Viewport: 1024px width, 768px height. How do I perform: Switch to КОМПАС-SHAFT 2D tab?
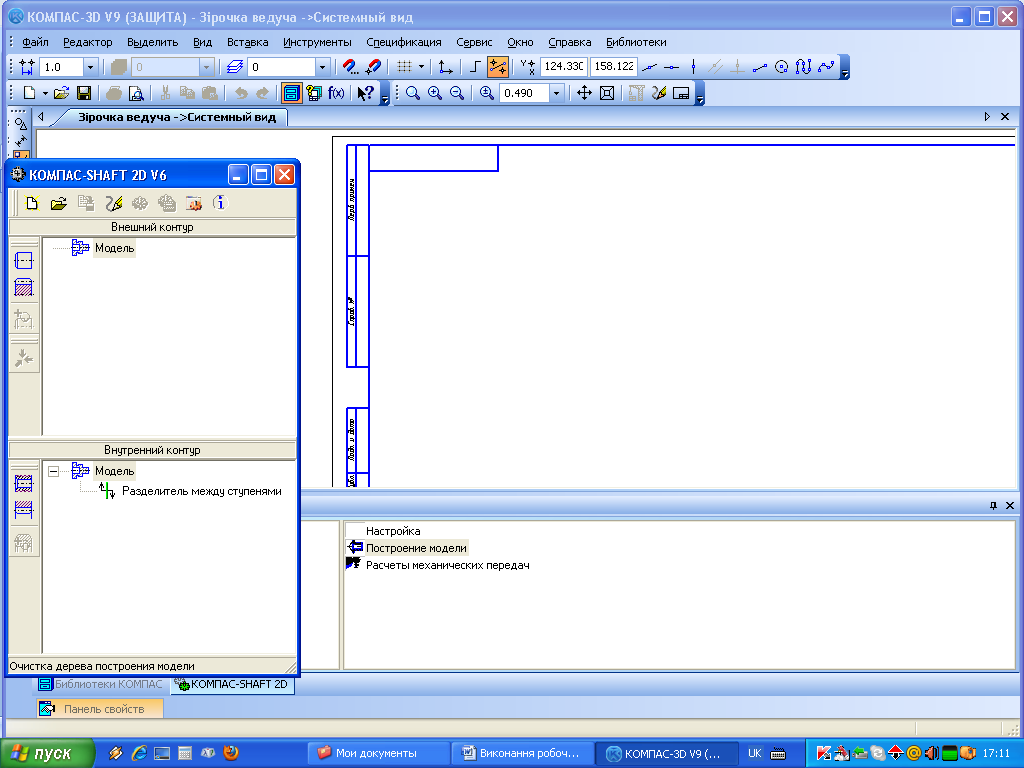click(x=232, y=684)
